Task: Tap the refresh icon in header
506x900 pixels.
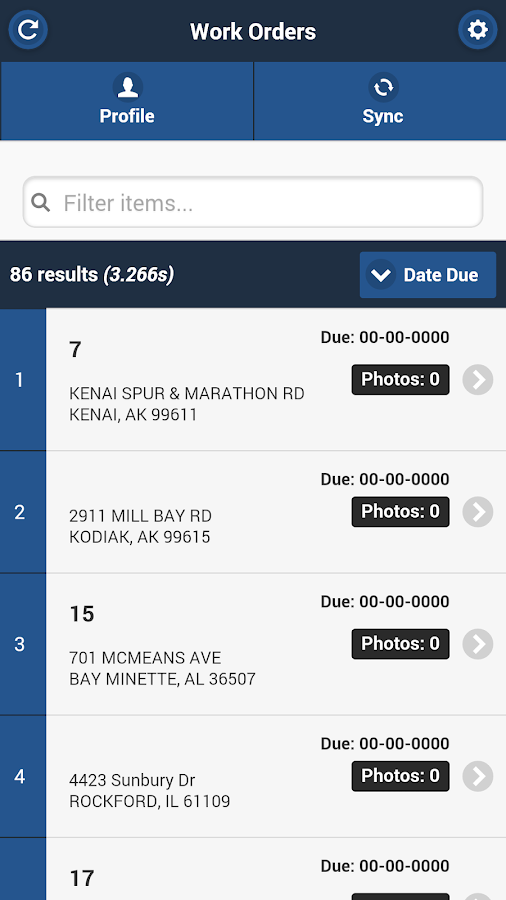Action: (28, 30)
